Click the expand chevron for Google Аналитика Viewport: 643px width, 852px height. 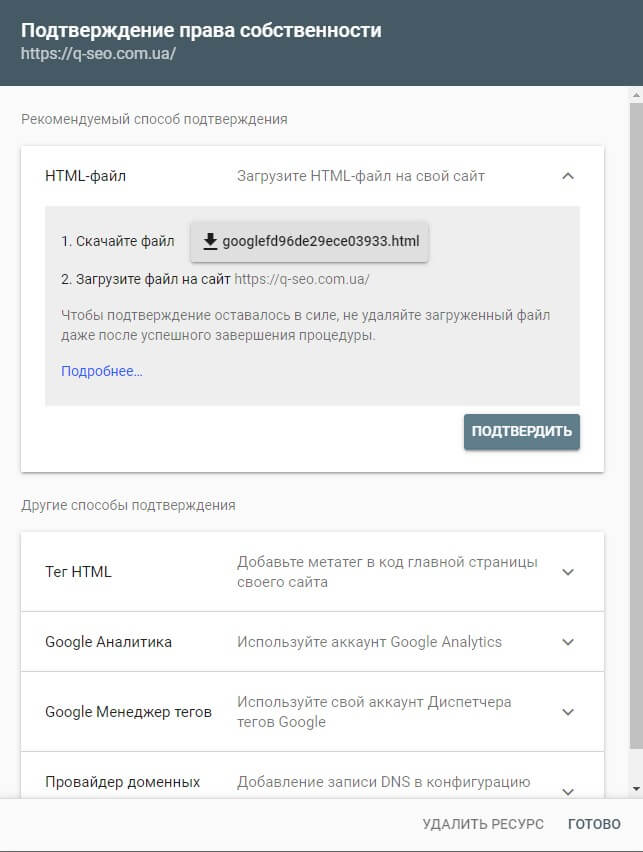click(x=568, y=642)
